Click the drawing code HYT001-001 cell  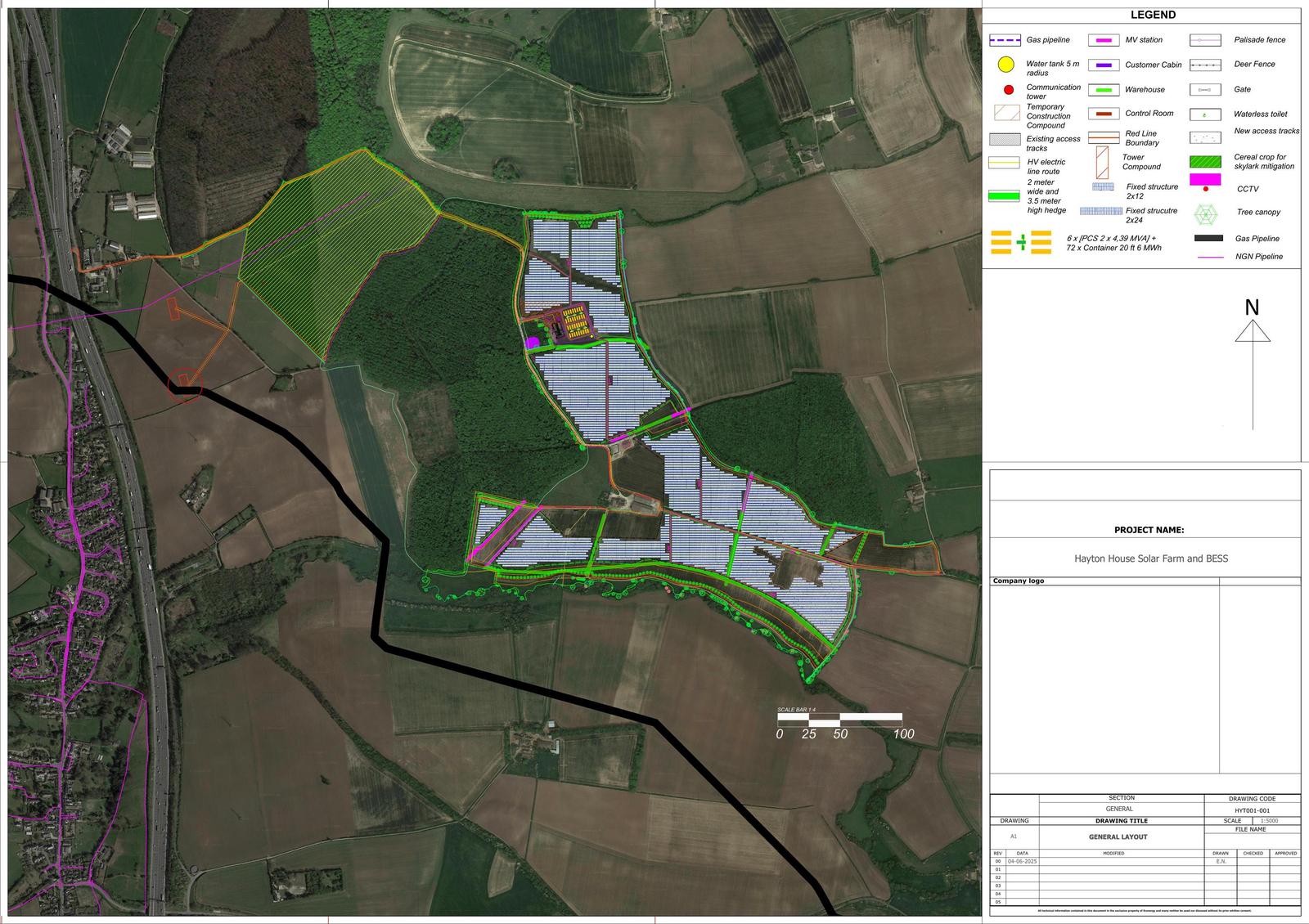coord(1252,810)
